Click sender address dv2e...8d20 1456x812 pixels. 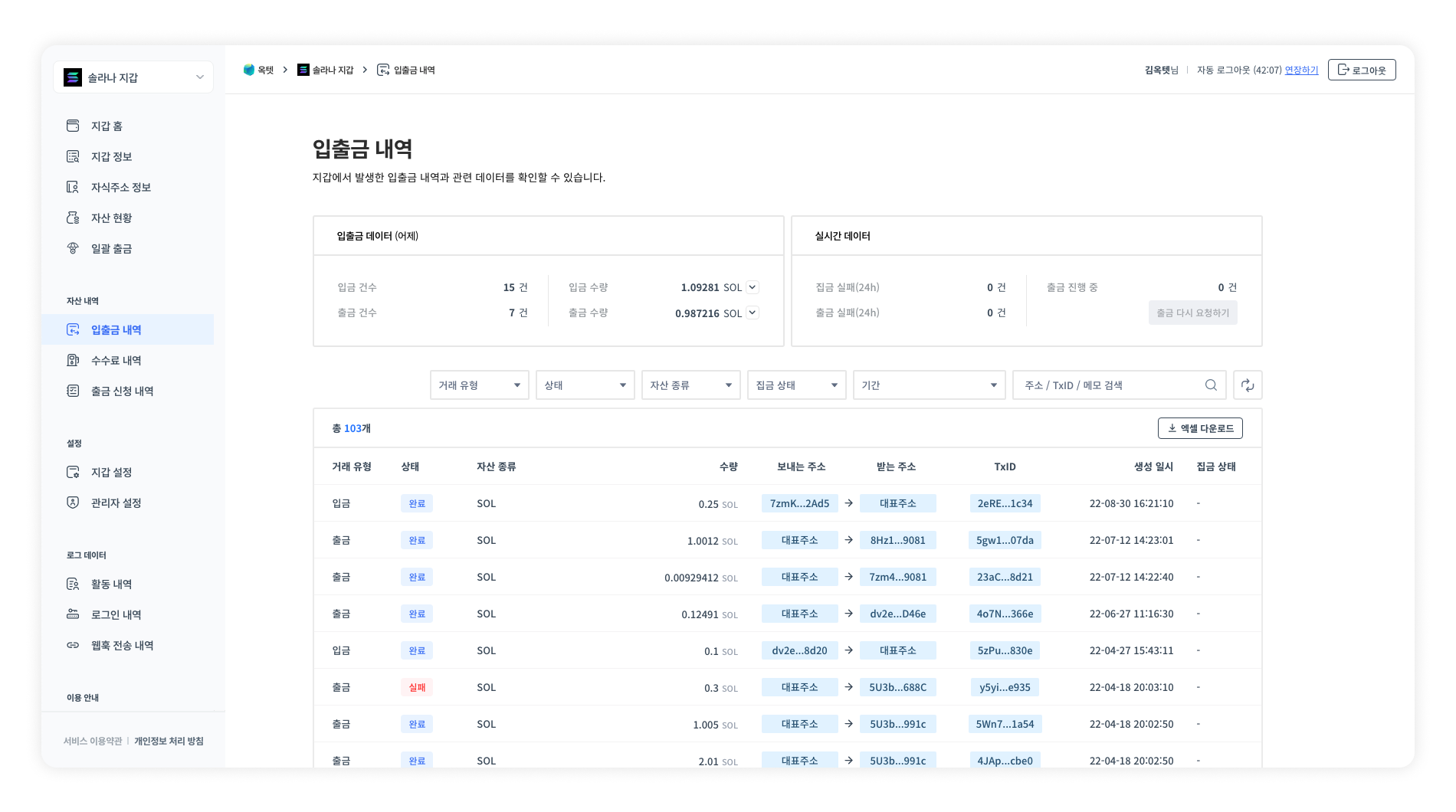click(800, 650)
